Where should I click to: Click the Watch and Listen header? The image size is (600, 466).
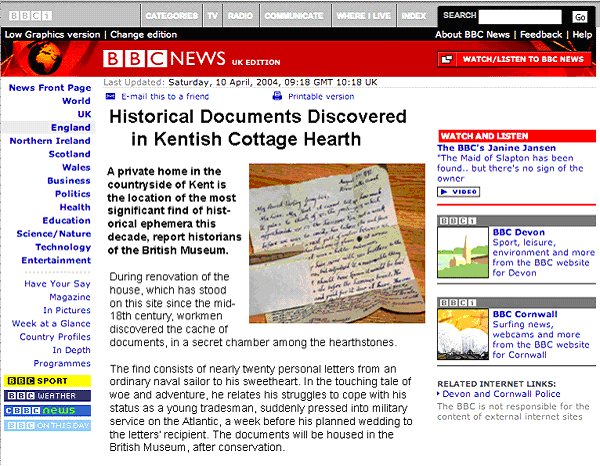coord(517,136)
